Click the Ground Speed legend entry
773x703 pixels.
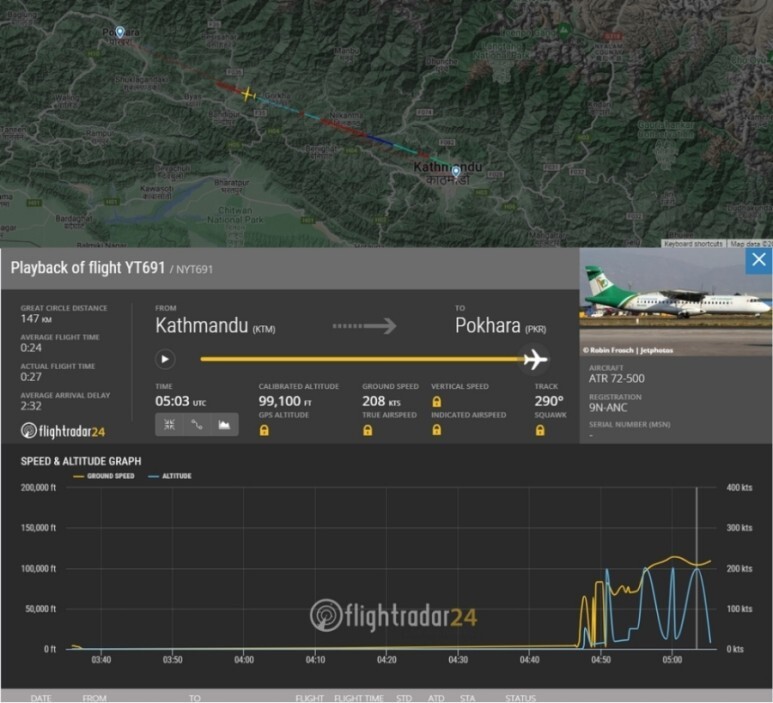(x=104, y=476)
